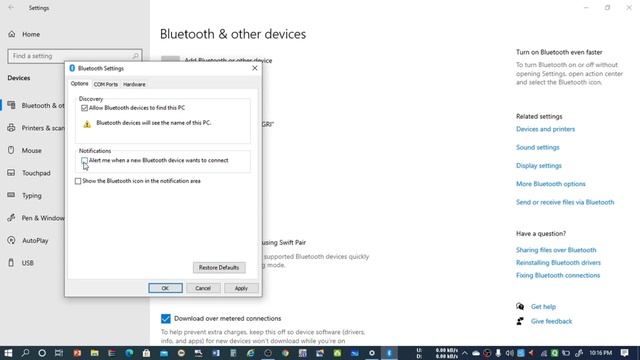Viewport: 640px width, 360px height.
Task: Click the Find a setting search box
Action: (x=75, y=56)
